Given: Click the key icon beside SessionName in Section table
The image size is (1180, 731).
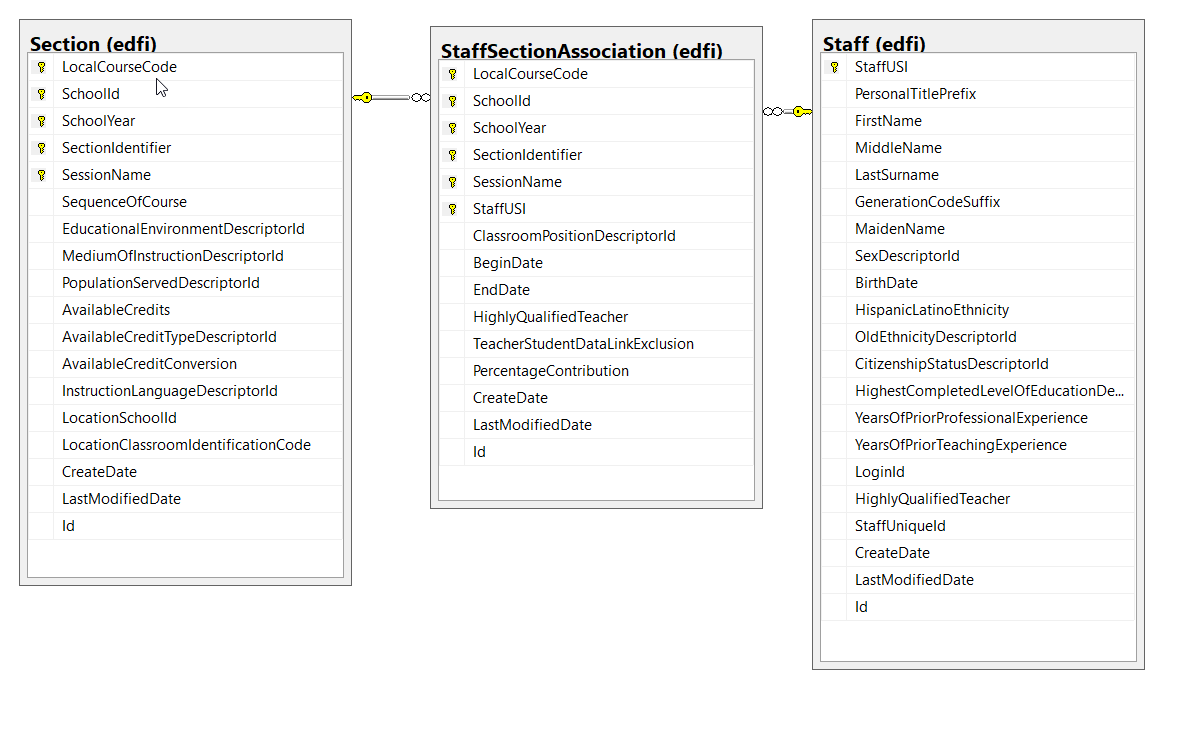Looking at the screenshot, I should click(x=41, y=175).
